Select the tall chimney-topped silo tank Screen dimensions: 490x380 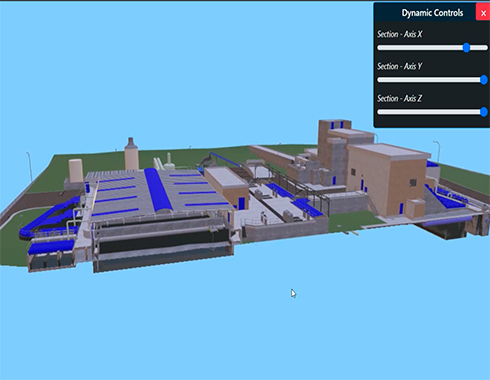coord(131,154)
